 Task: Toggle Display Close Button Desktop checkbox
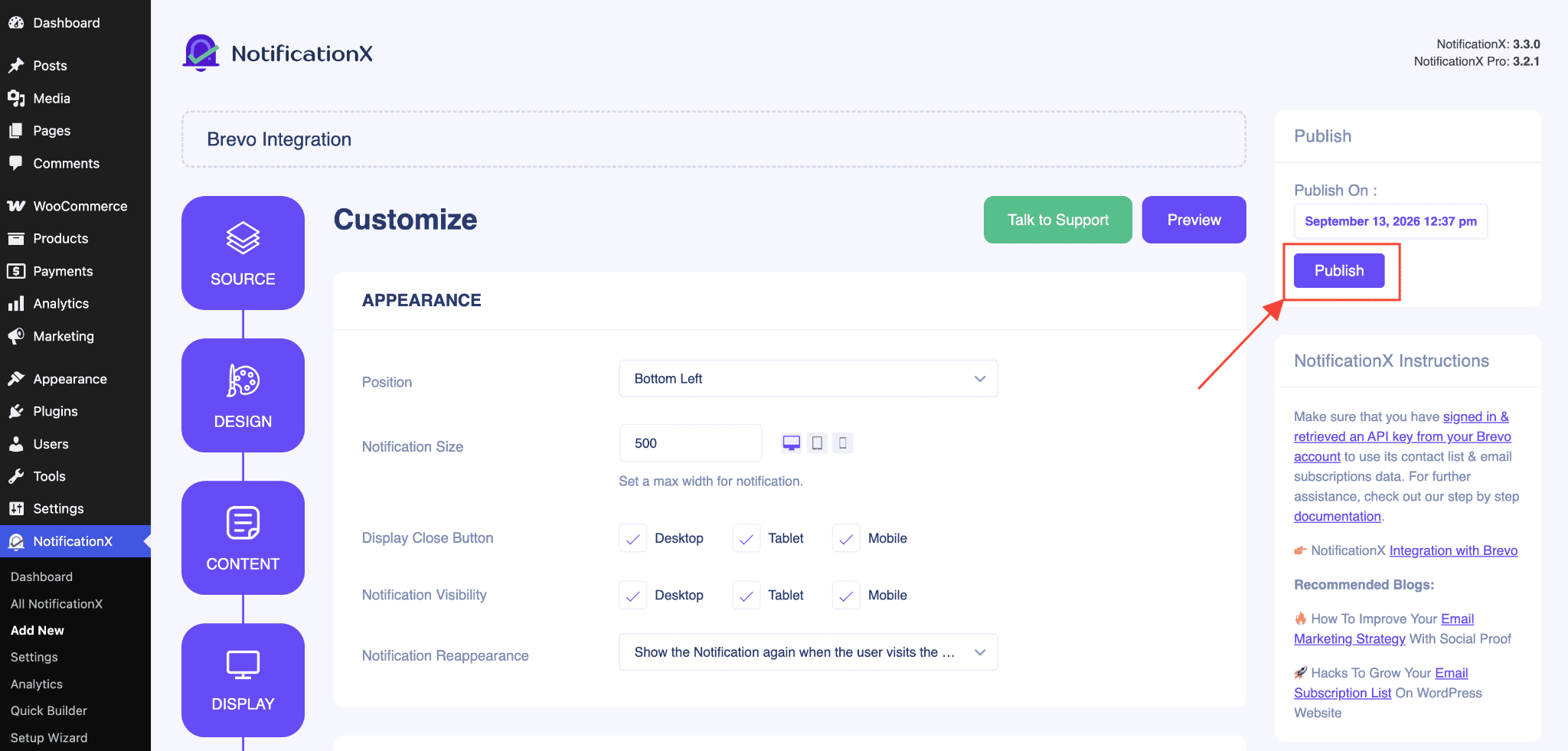point(632,538)
